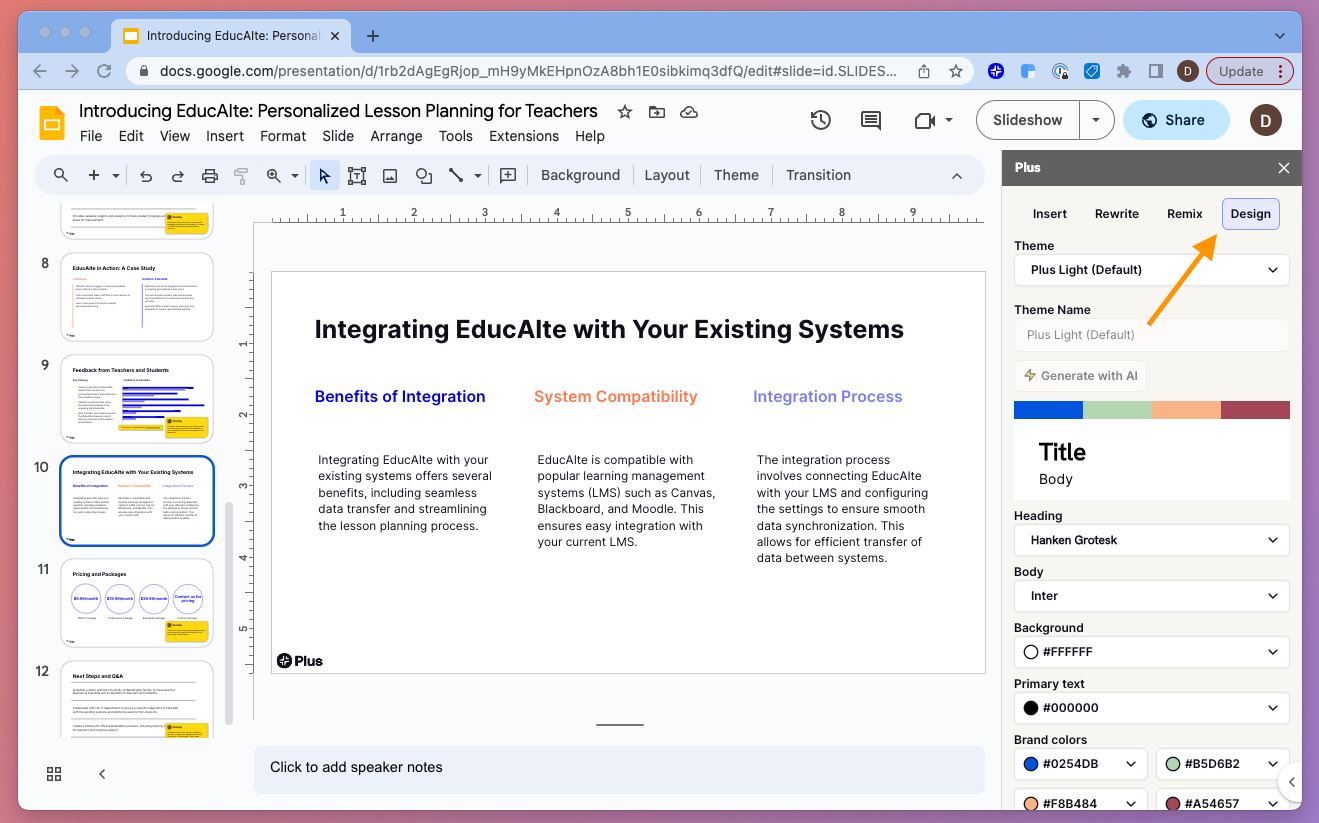Click the undo arrow icon
This screenshot has width=1319, height=823.
[146, 175]
